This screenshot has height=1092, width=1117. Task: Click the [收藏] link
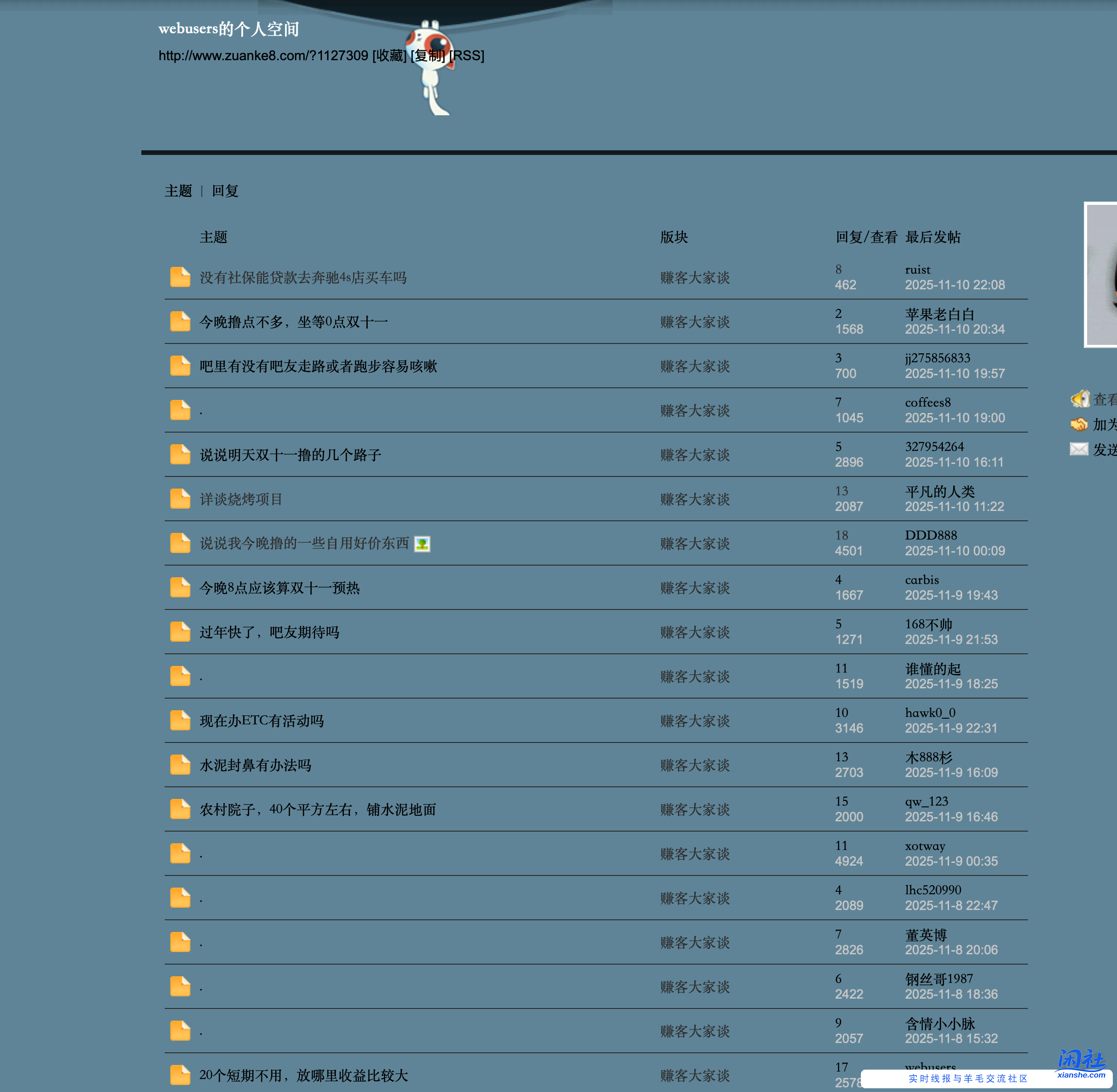388,56
